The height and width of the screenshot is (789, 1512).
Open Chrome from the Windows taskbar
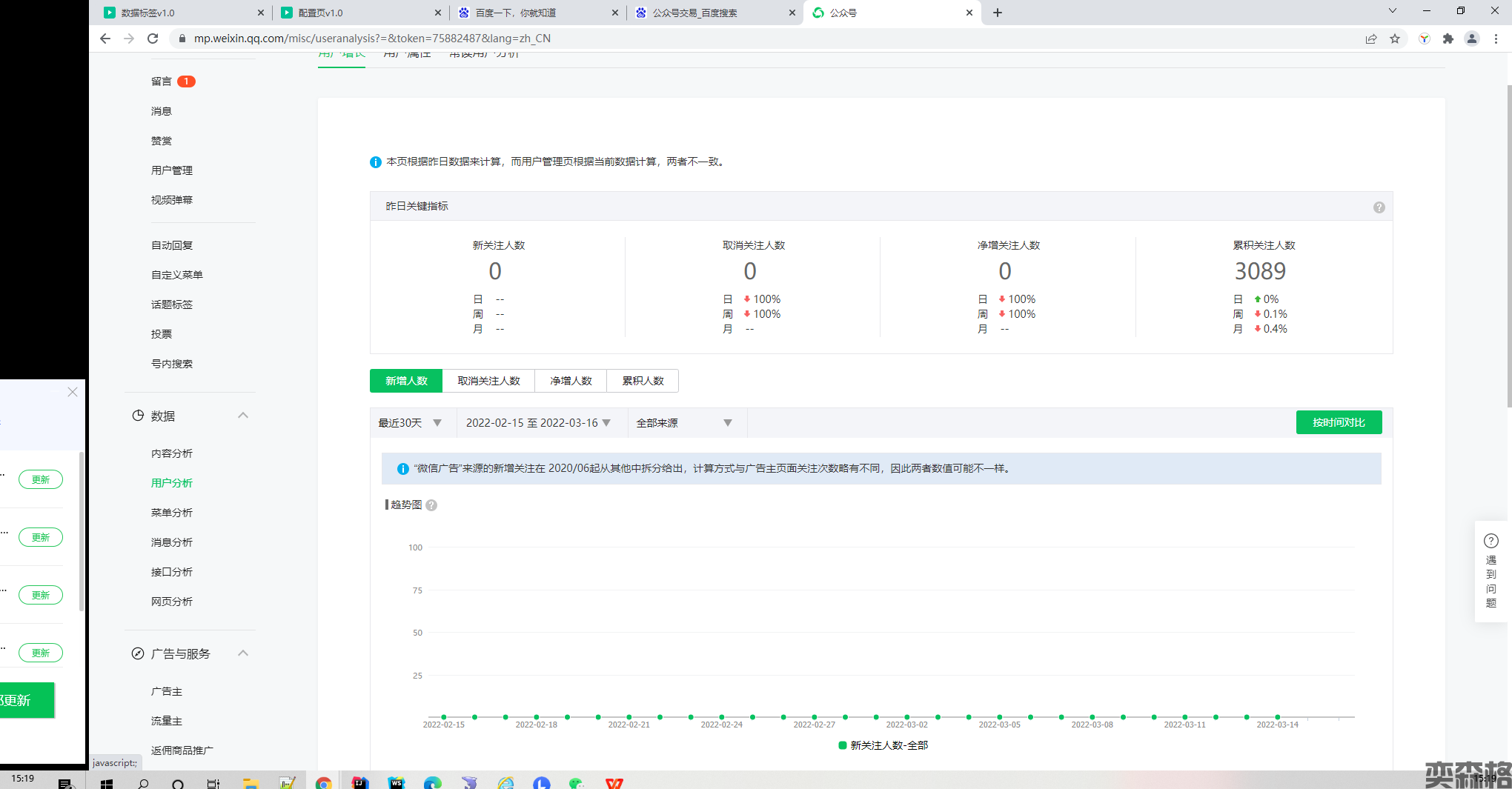323,783
